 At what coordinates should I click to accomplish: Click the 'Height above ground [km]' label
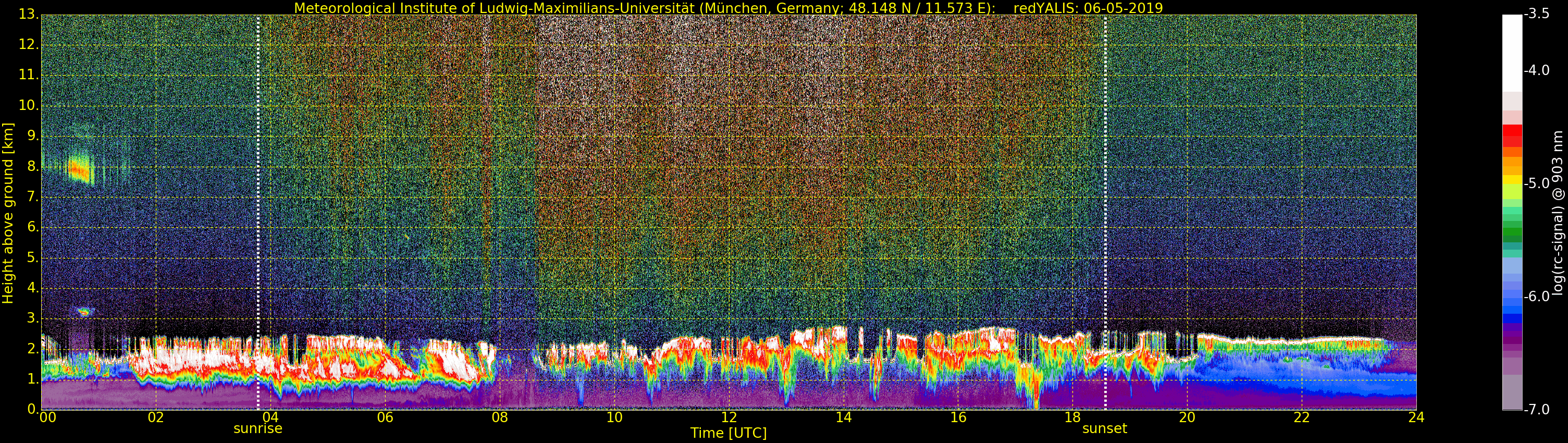click(8, 213)
